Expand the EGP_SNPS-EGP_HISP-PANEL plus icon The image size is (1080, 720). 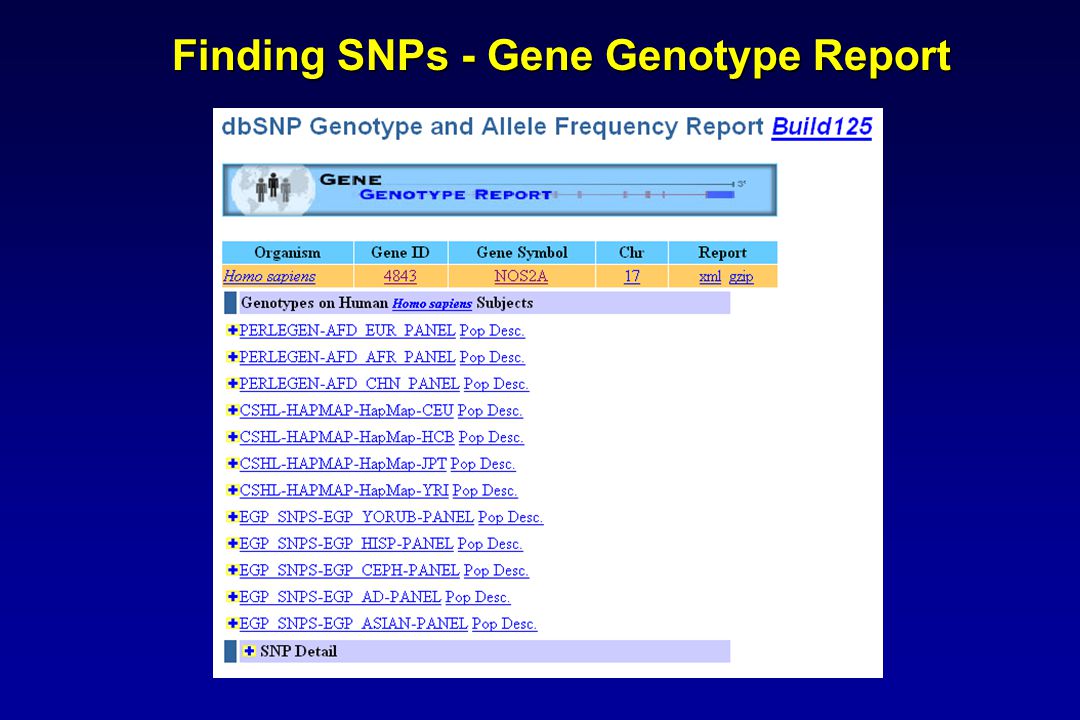232,543
